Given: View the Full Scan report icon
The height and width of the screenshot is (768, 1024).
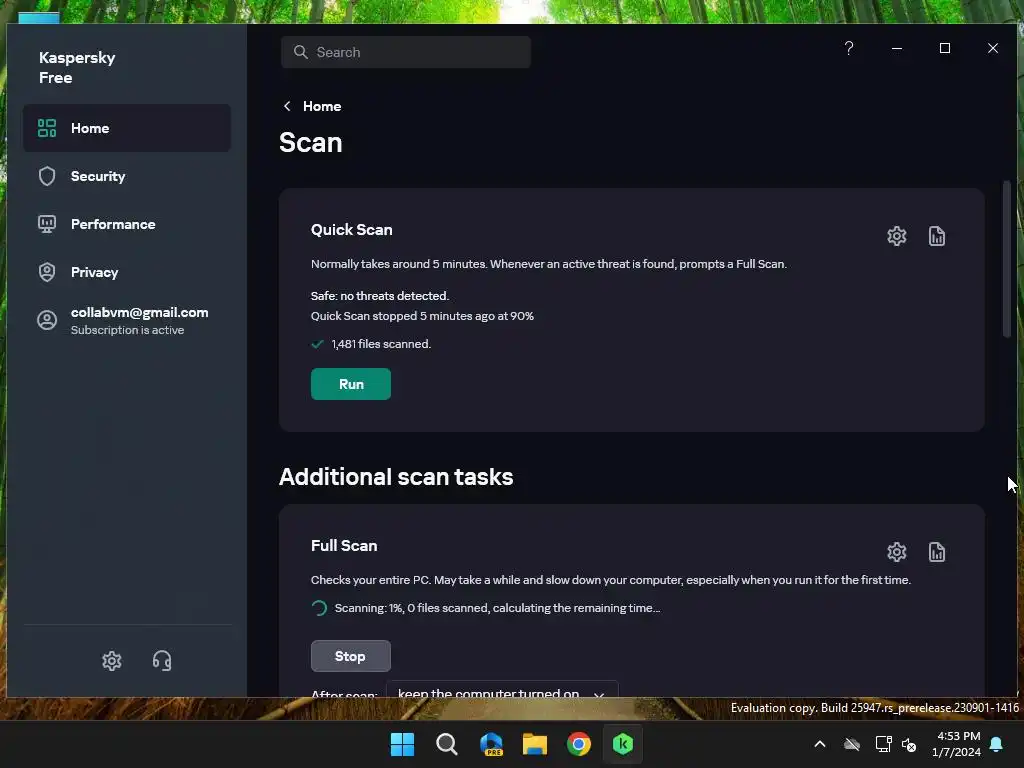Looking at the screenshot, I should tap(936, 552).
